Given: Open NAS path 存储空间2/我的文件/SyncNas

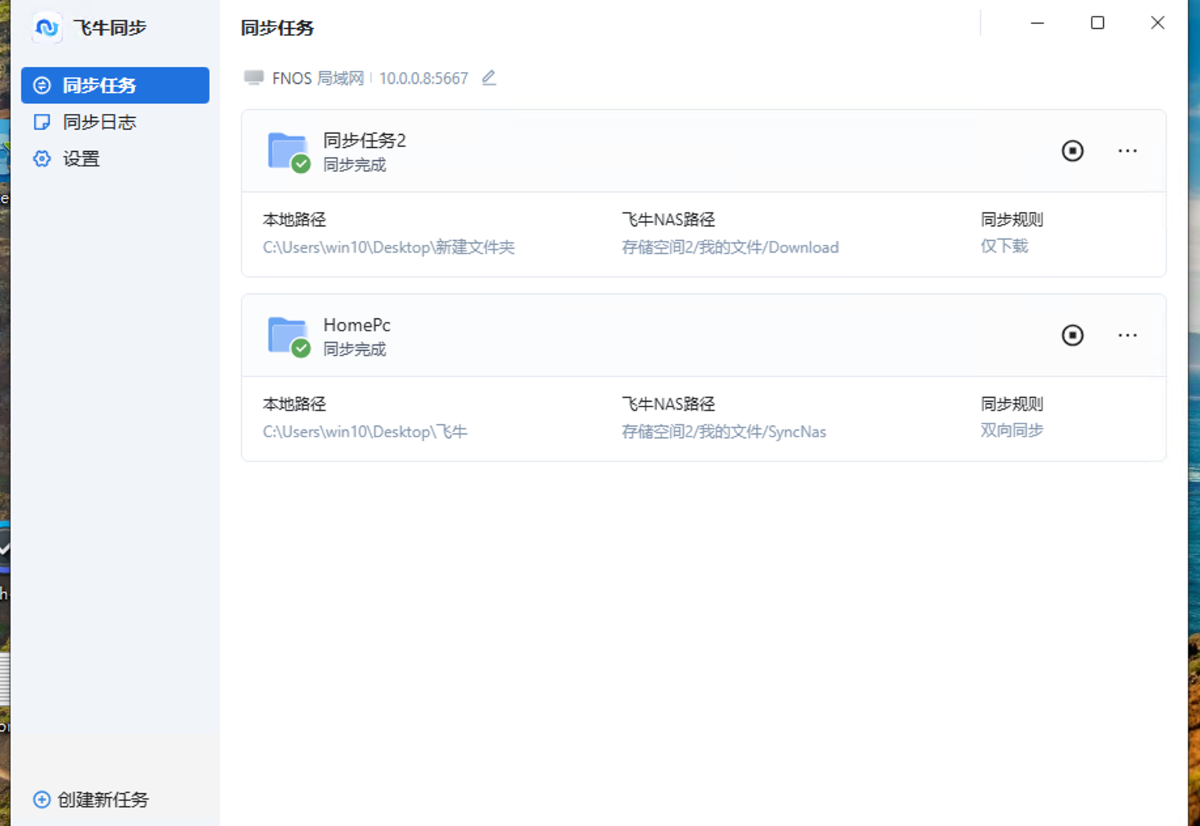Looking at the screenshot, I should pos(724,432).
